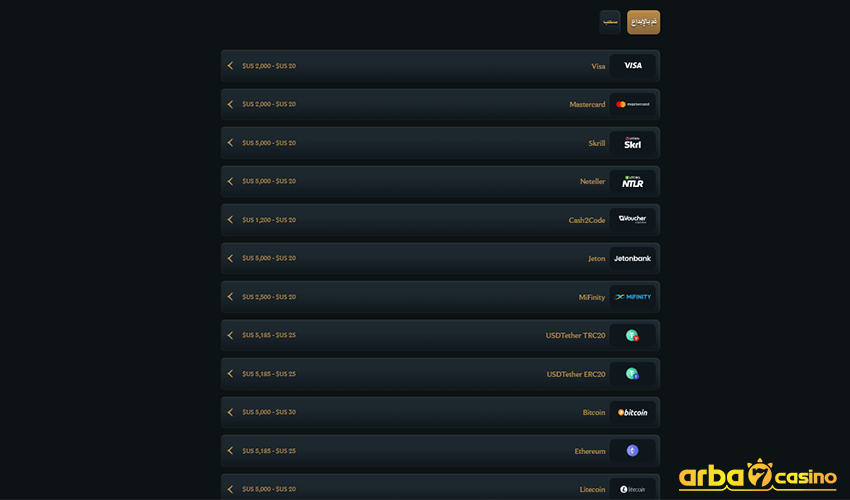The width and height of the screenshot is (850, 500).
Task: Switch to the gold deposit tab
Action: point(643,22)
